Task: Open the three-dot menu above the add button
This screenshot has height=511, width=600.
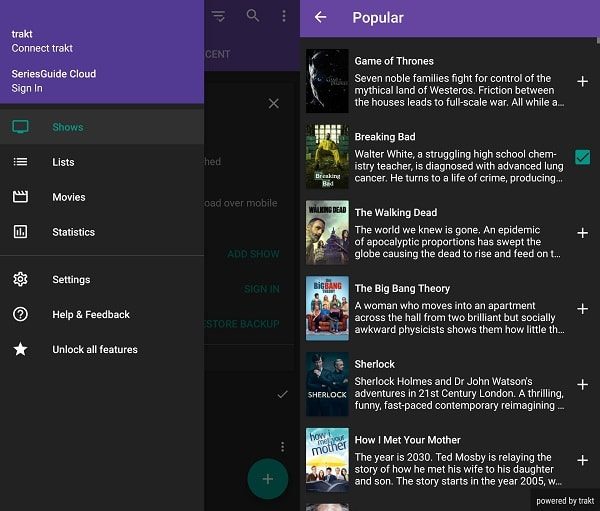Action: pyautogui.click(x=282, y=447)
